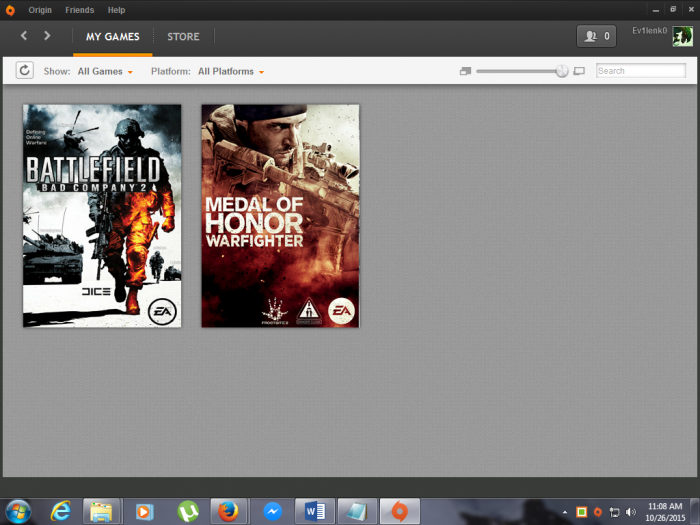Open Microsoft Word from the taskbar

pos(315,512)
